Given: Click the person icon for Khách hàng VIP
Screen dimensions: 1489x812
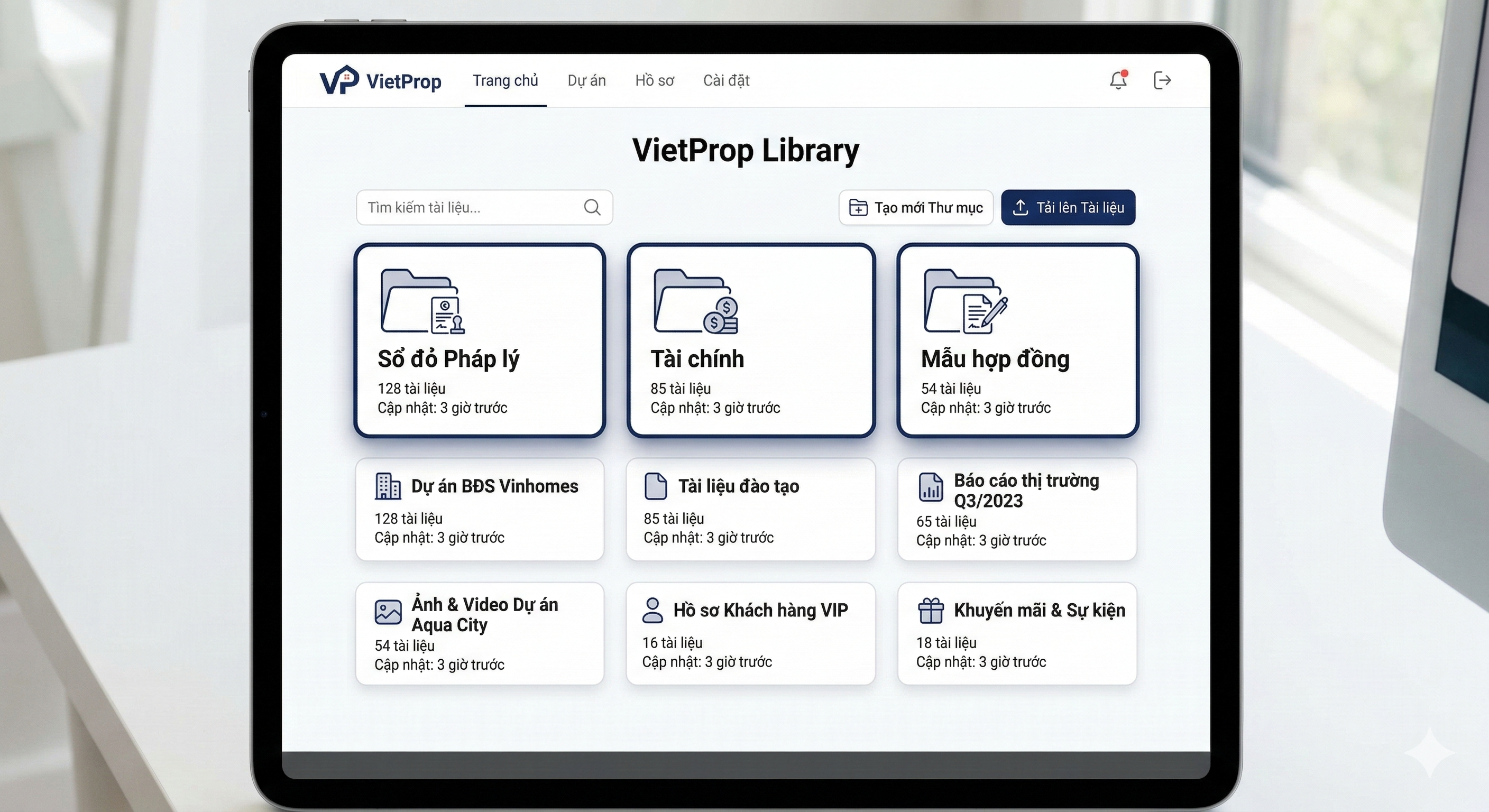Looking at the screenshot, I should click(x=652, y=610).
